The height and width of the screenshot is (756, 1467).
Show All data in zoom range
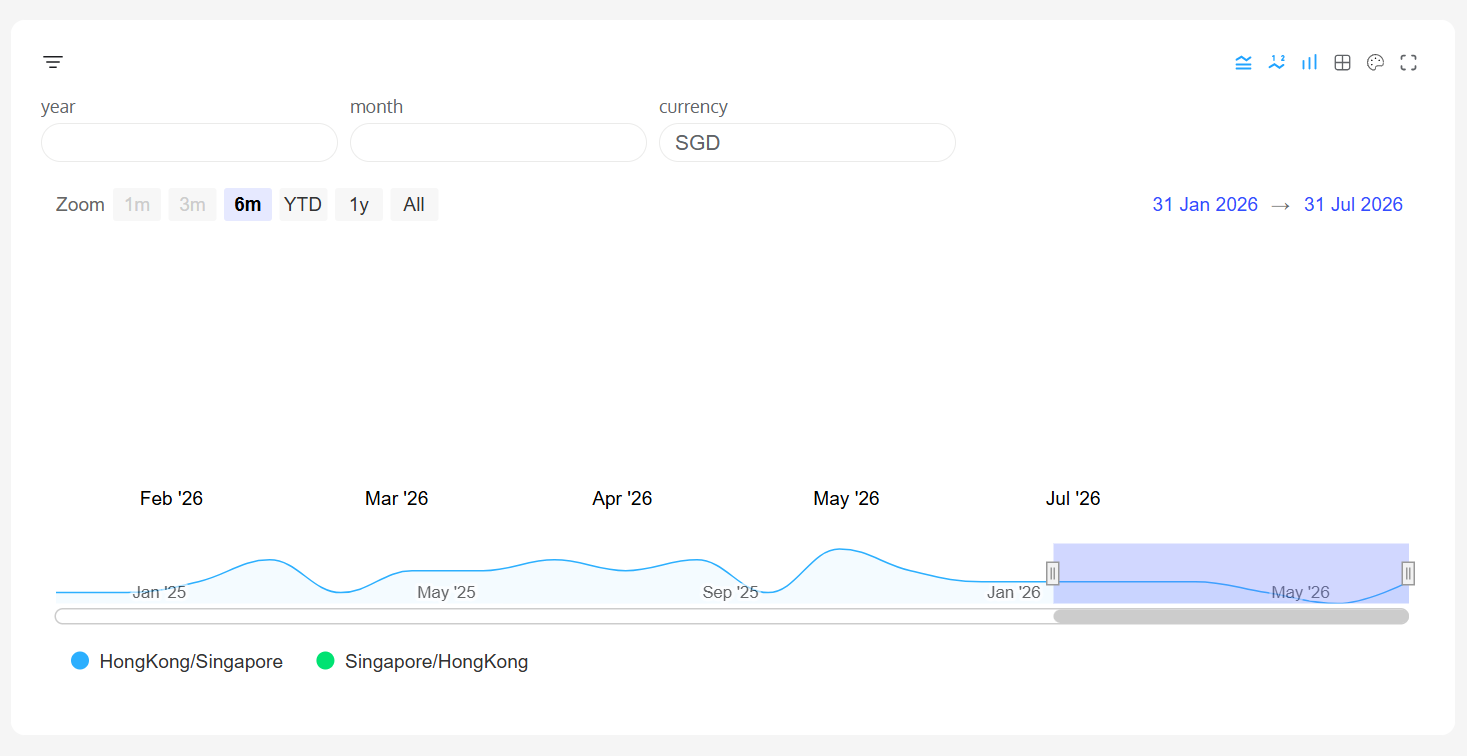click(414, 205)
